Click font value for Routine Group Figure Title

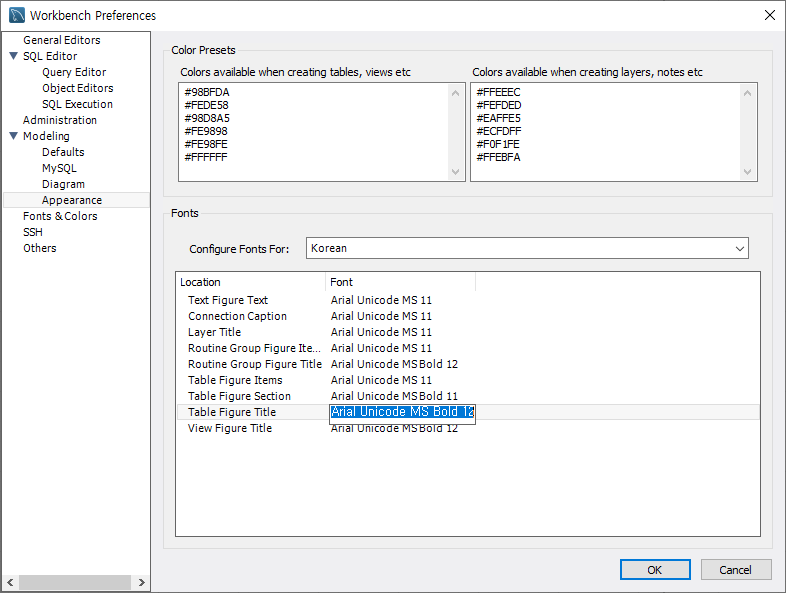pos(394,364)
